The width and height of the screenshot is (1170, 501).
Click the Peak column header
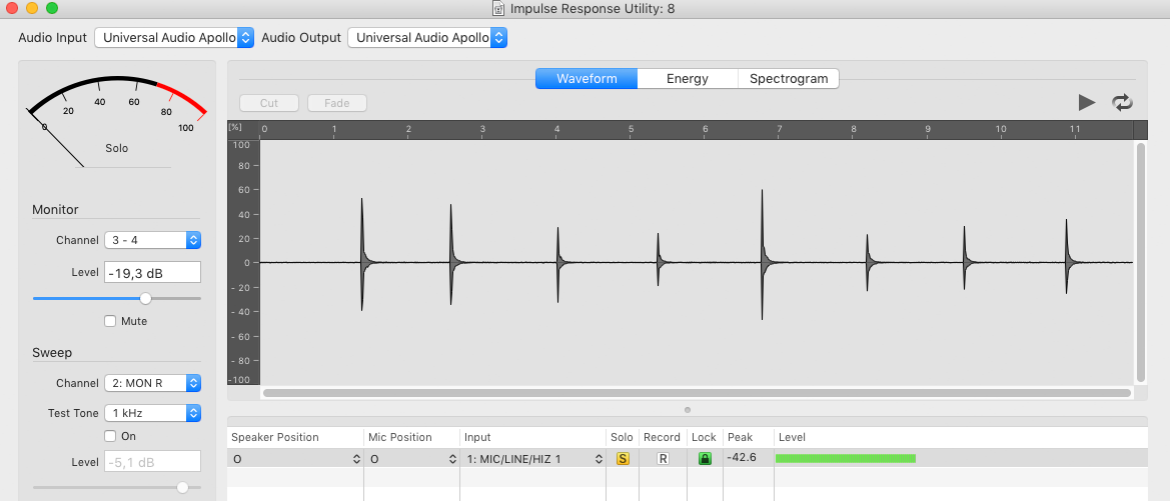[740, 437]
